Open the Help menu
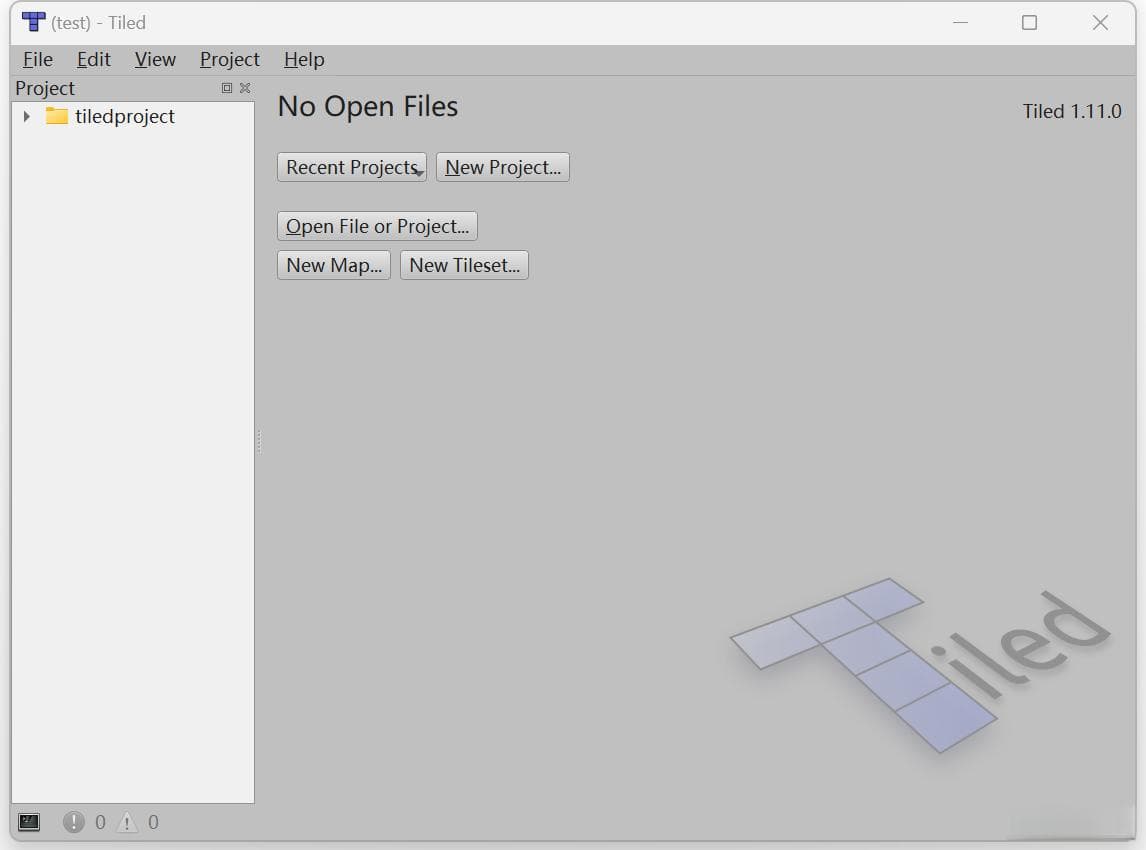Image resolution: width=1146 pixels, height=850 pixels. click(x=304, y=59)
